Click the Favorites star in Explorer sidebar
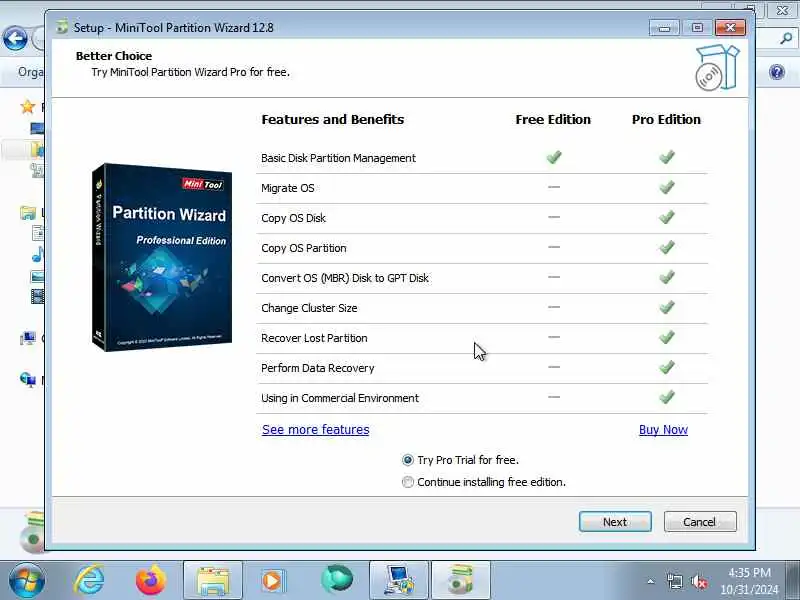 pyautogui.click(x=27, y=107)
